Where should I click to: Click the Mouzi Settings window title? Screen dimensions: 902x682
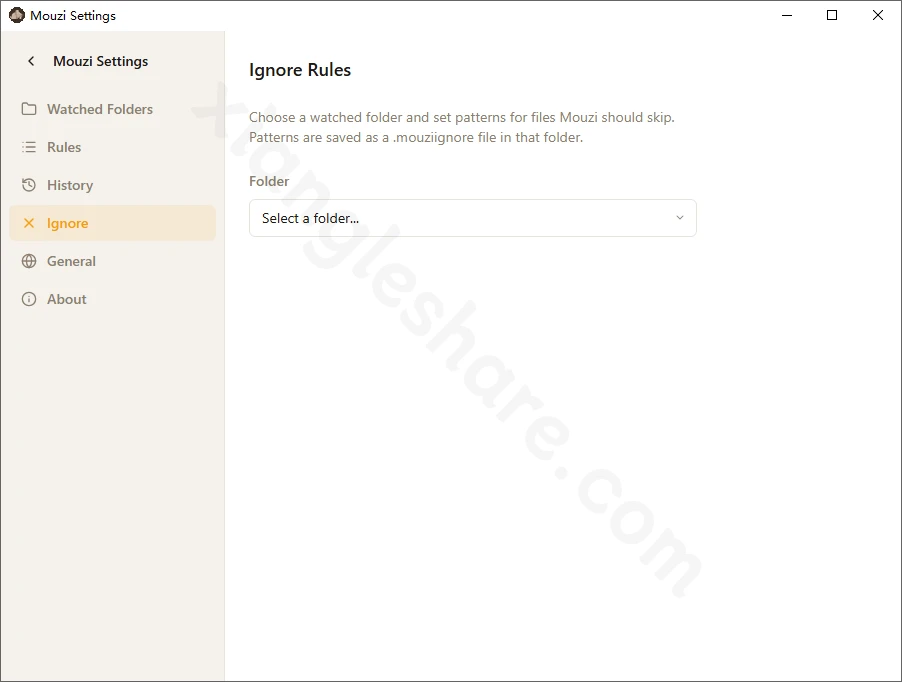(73, 16)
